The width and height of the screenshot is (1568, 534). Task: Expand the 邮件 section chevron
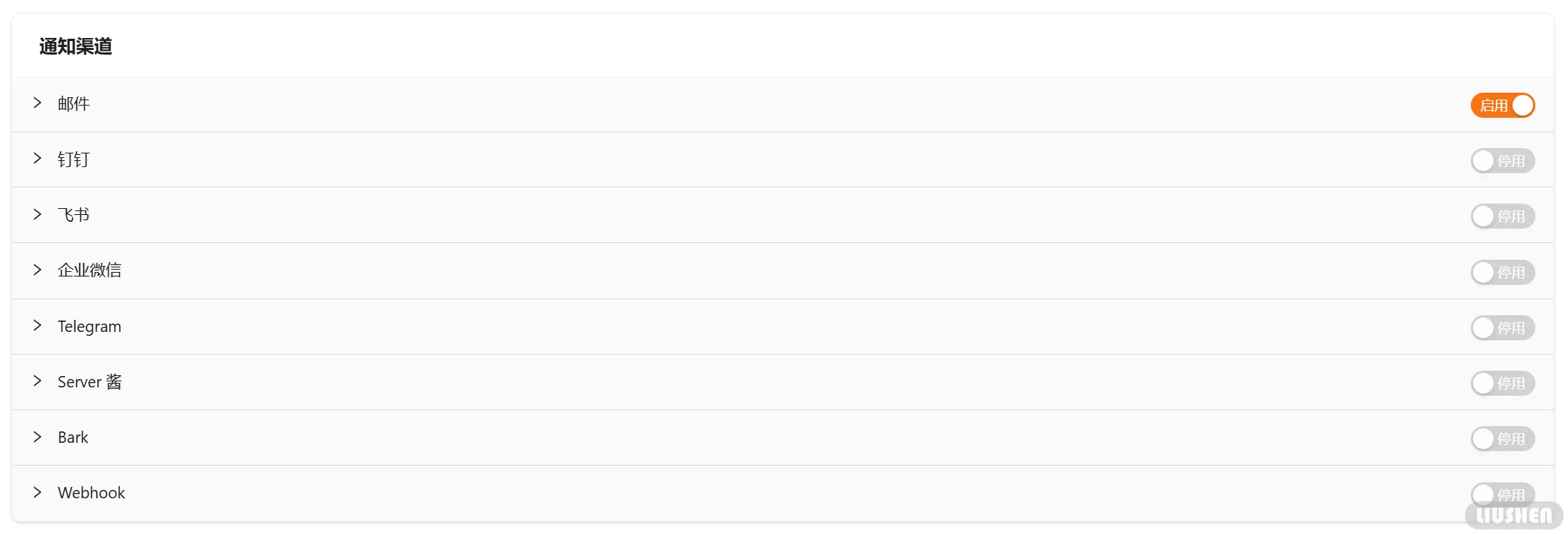37,103
